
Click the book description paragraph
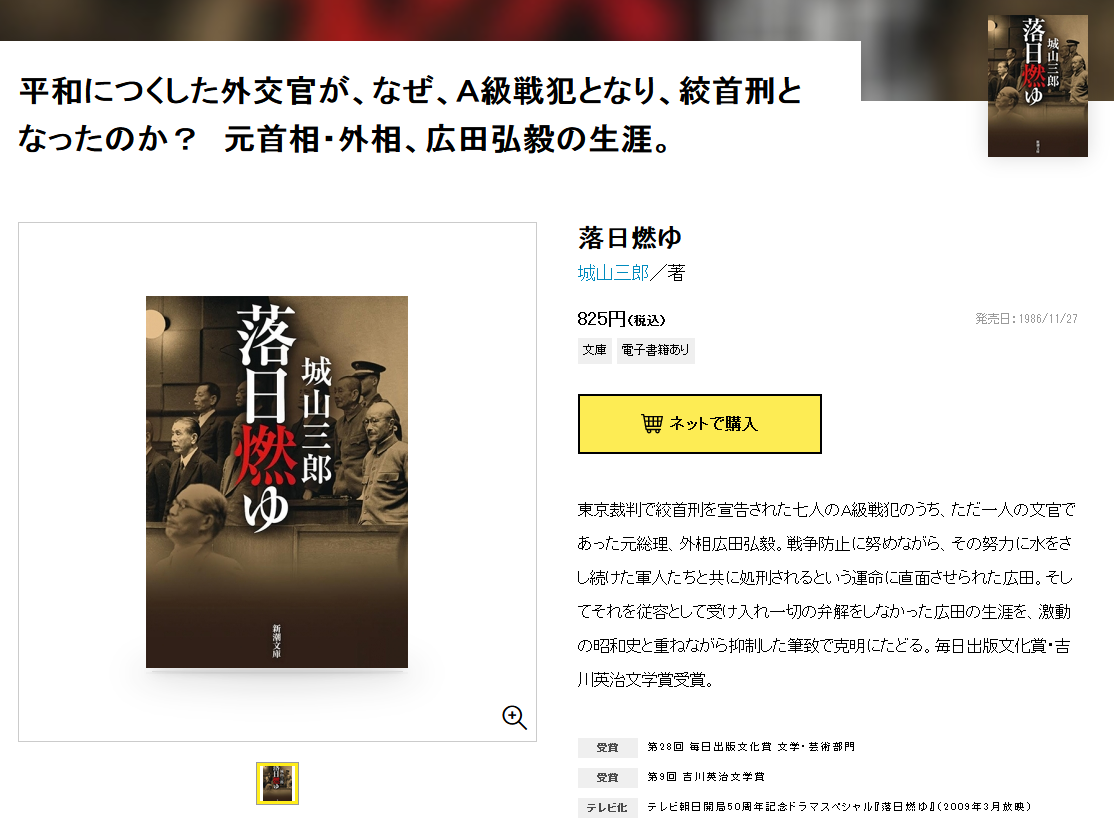click(825, 595)
